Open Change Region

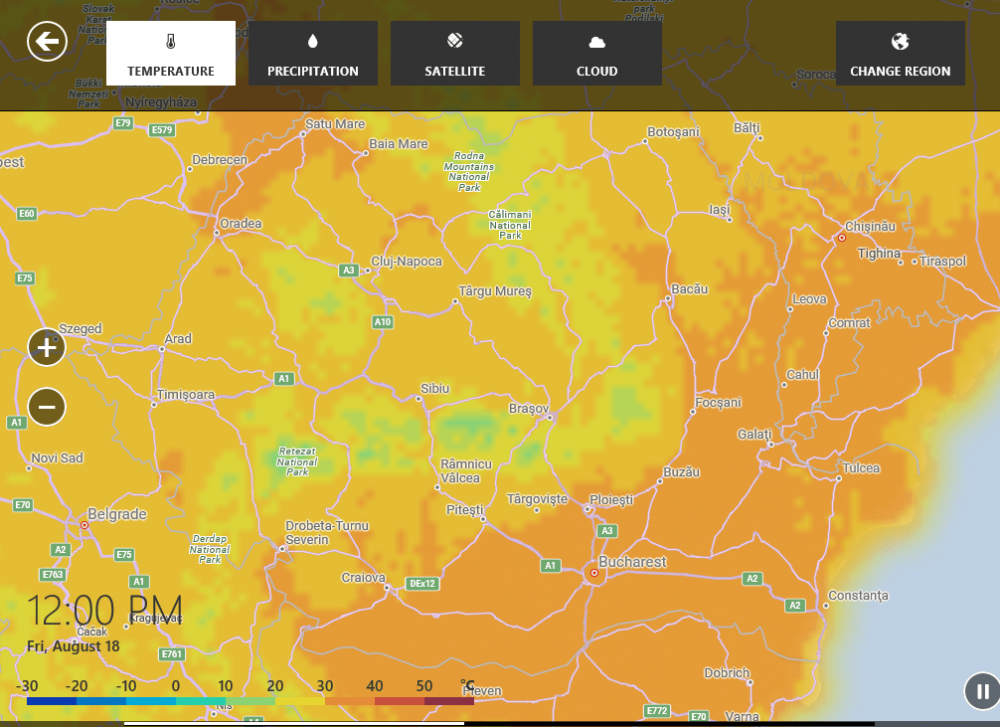pos(900,54)
